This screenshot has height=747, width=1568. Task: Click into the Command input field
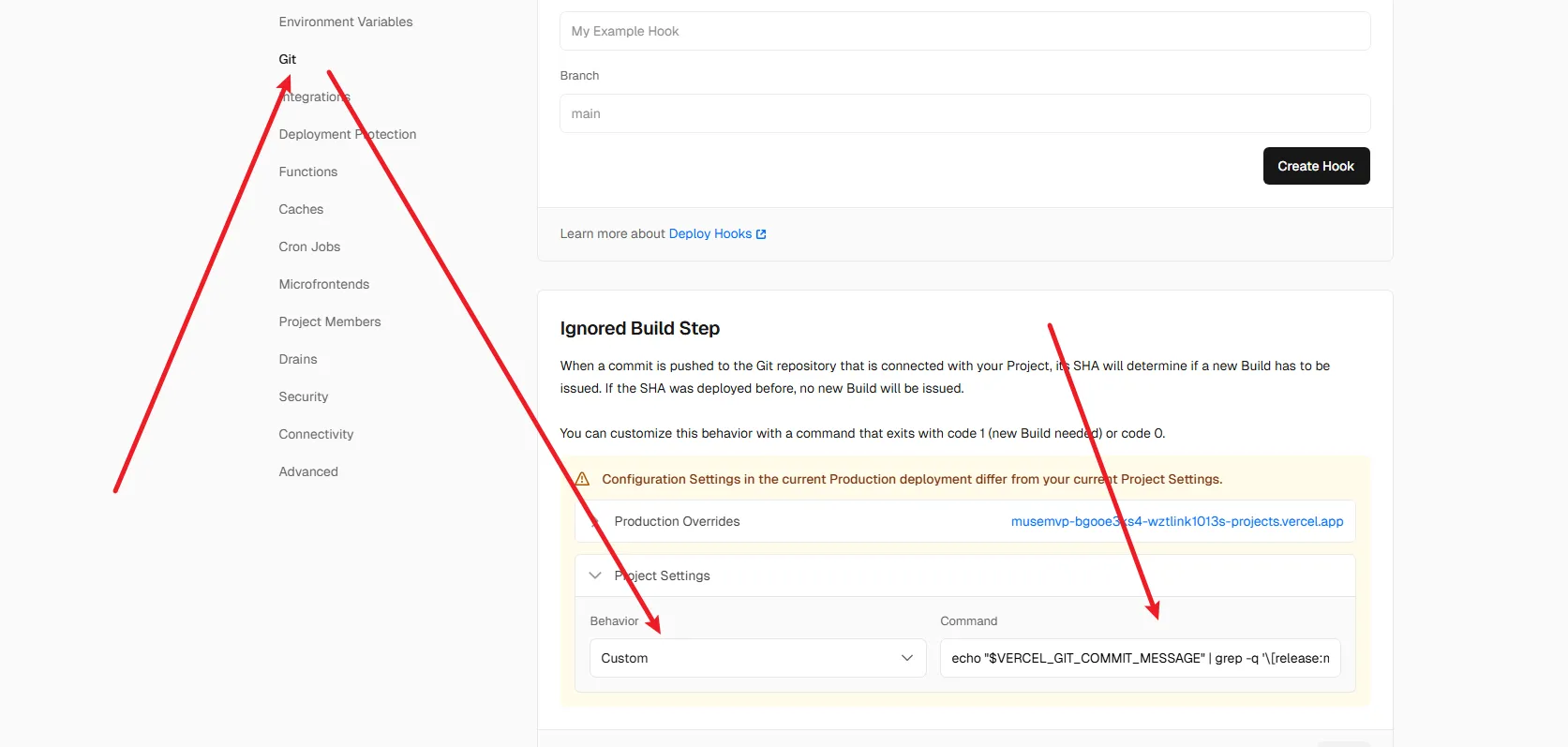[x=1140, y=658]
